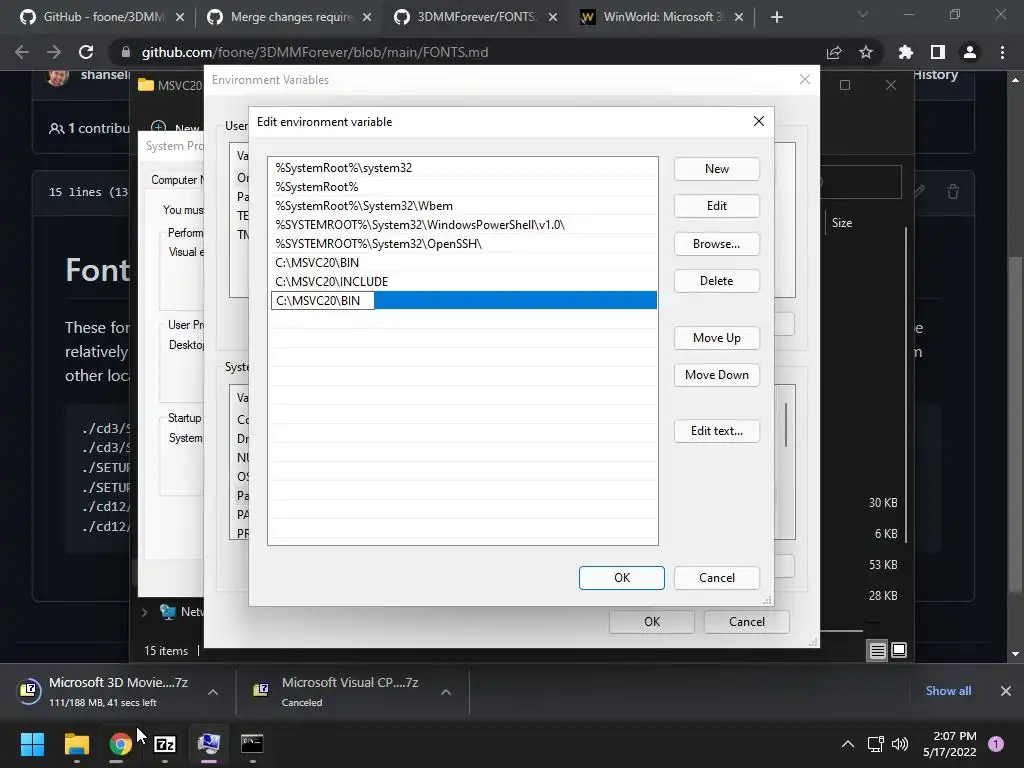Image resolution: width=1024 pixels, height=768 pixels.
Task: Sort by Size column in Explorer
Action: (842, 223)
